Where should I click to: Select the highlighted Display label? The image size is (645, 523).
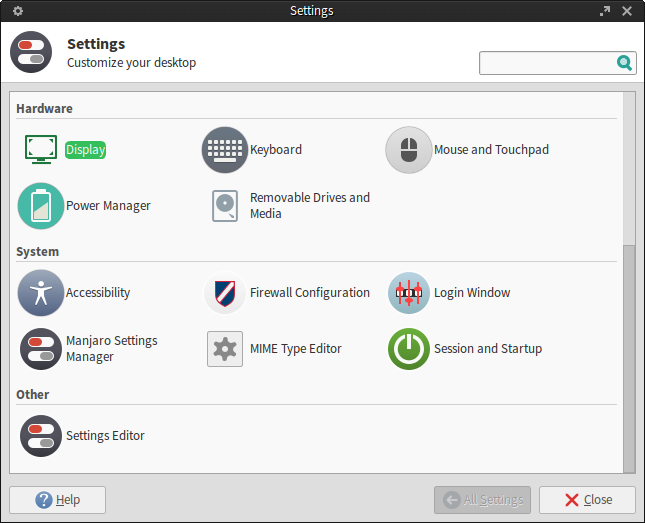click(86, 150)
